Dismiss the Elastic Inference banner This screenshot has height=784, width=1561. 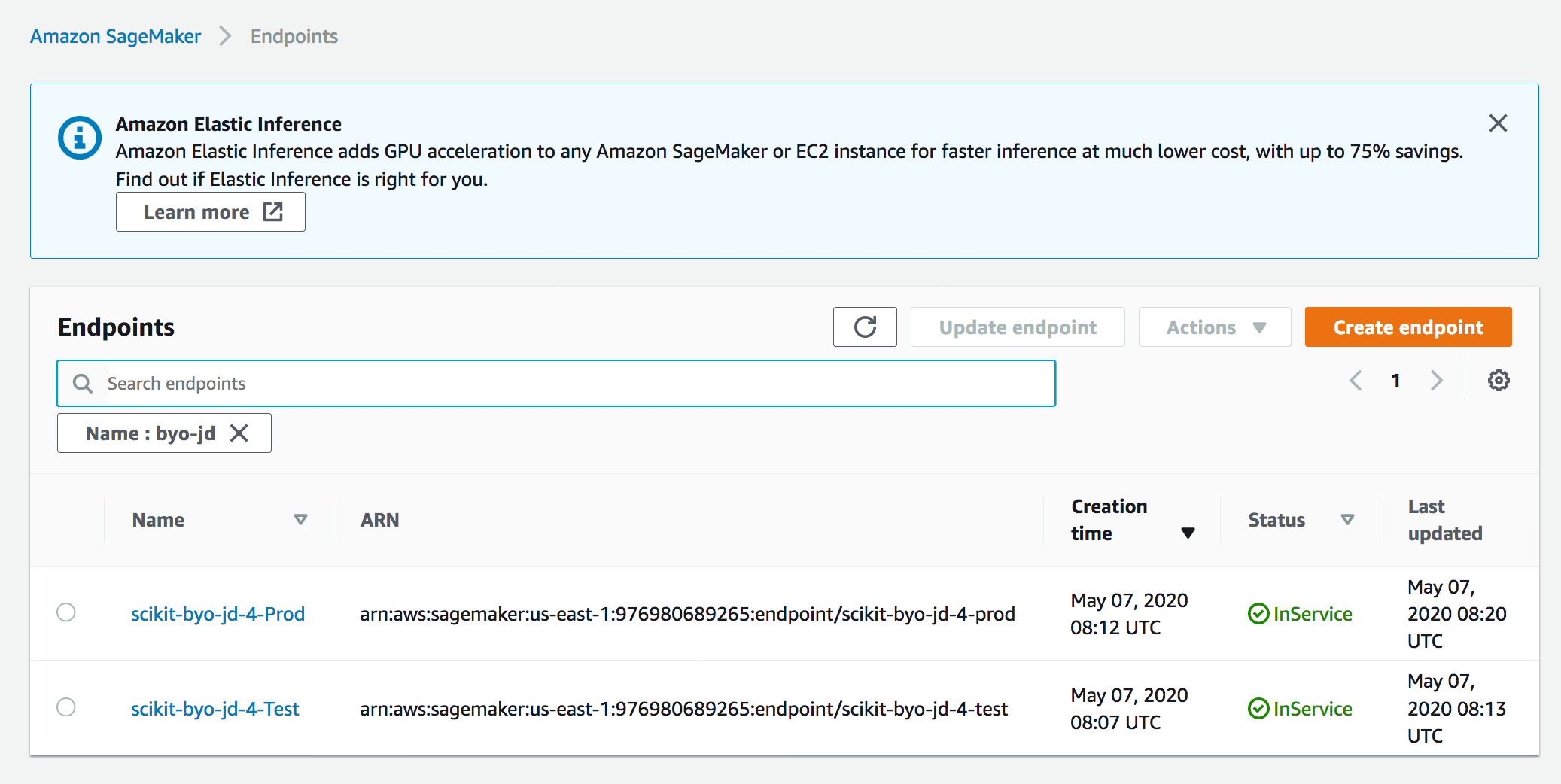1498,123
